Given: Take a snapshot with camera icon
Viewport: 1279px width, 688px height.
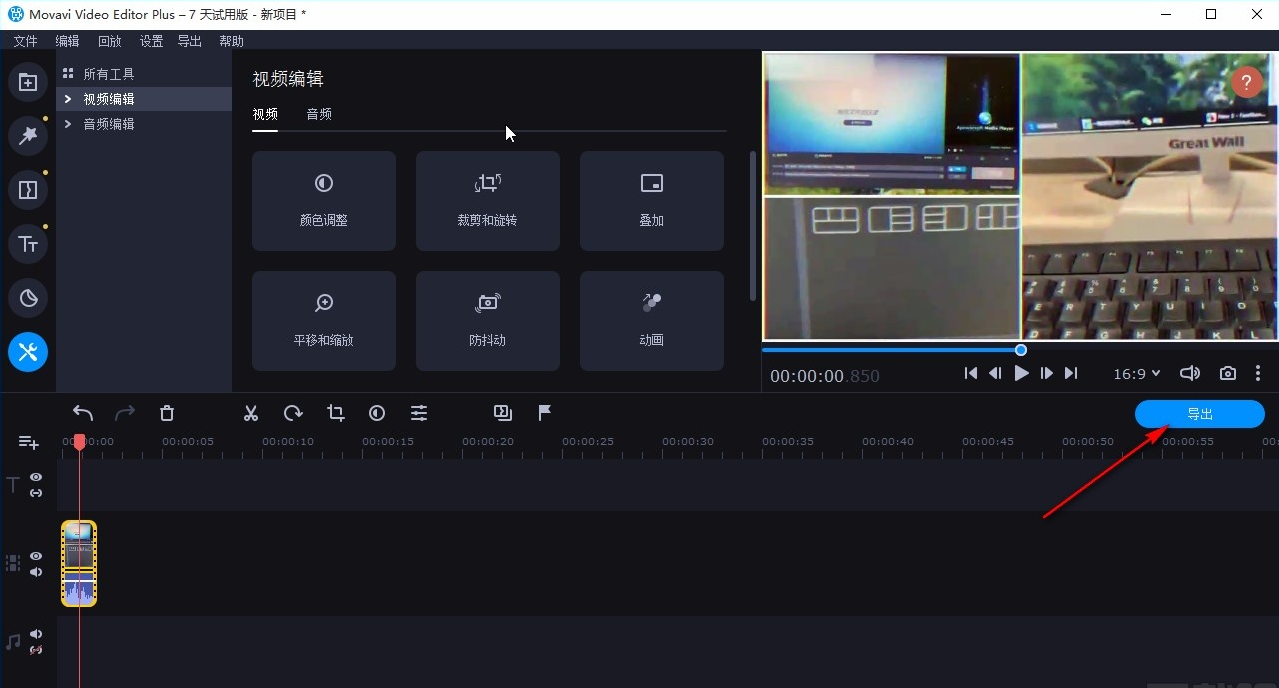Looking at the screenshot, I should [1228, 373].
